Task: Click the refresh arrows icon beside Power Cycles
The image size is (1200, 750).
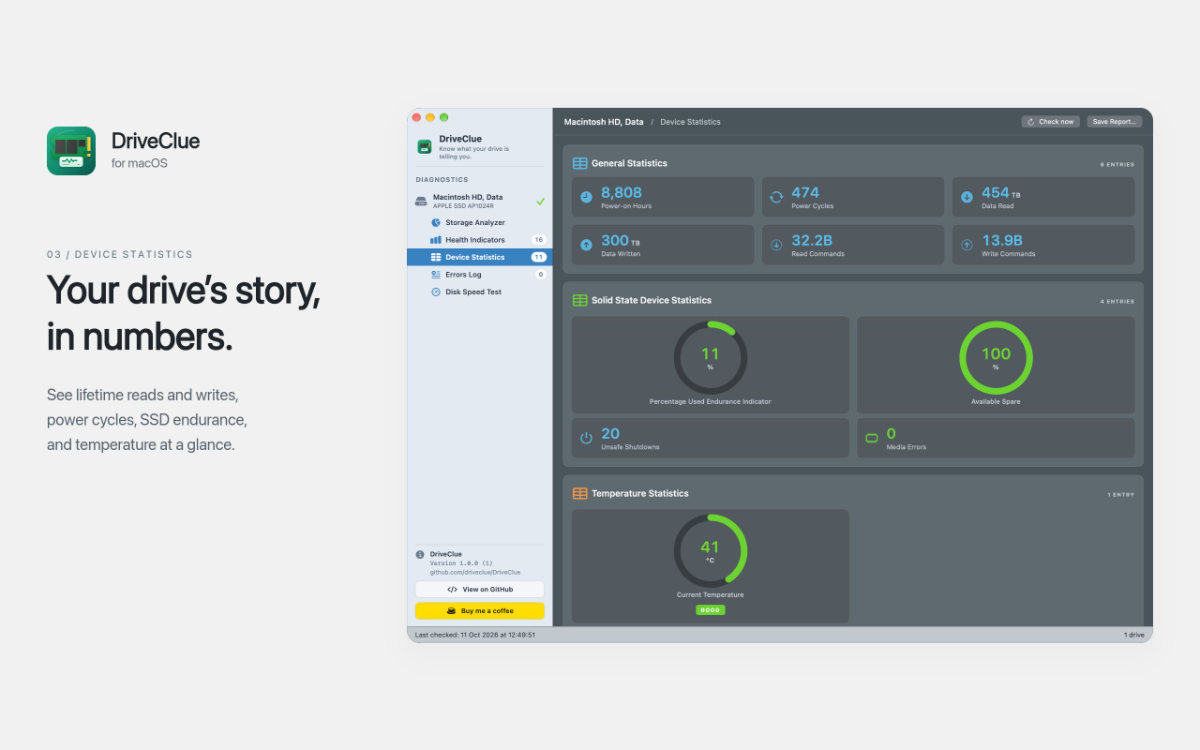Action: click(776, 197)
